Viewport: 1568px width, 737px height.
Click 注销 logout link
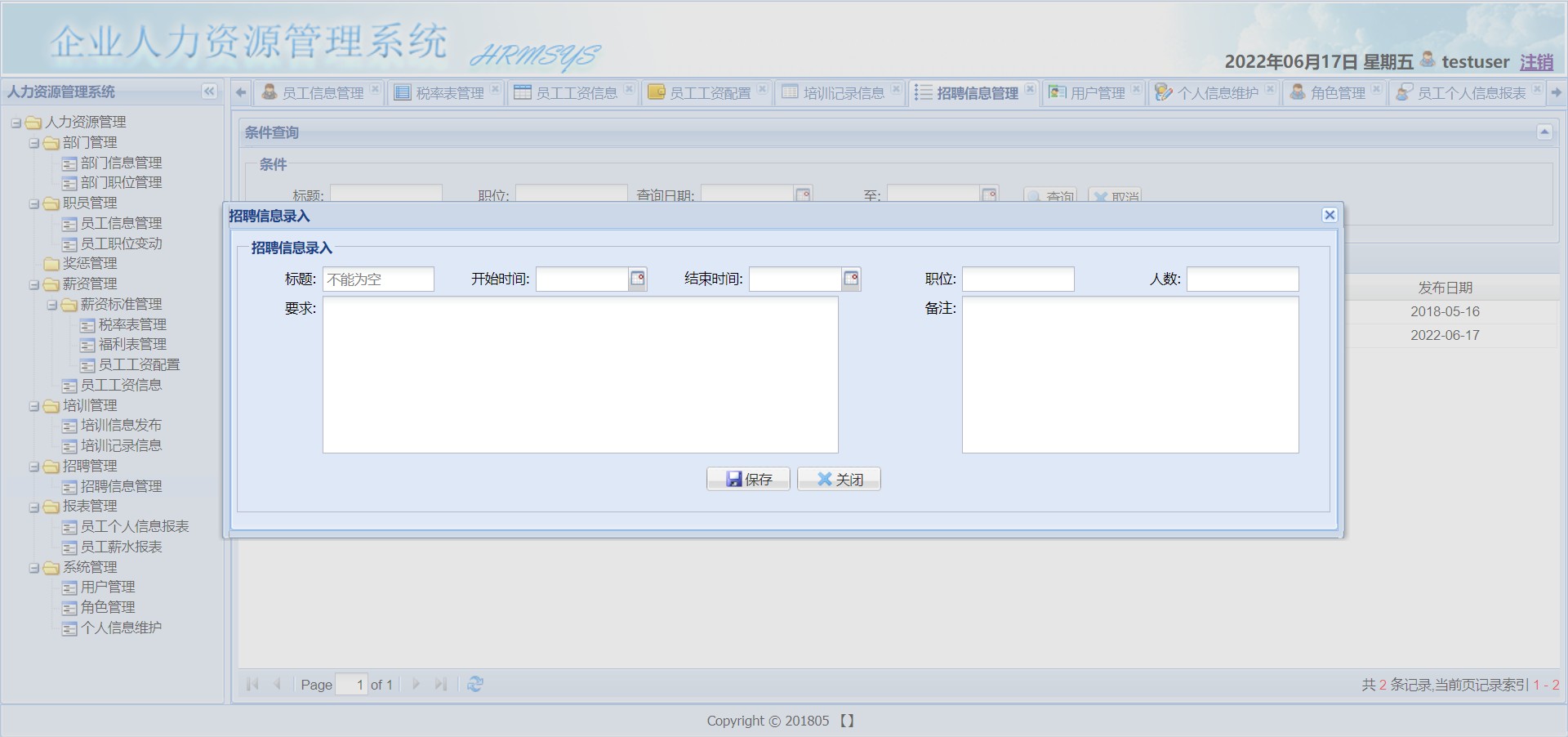[1536, 61]
